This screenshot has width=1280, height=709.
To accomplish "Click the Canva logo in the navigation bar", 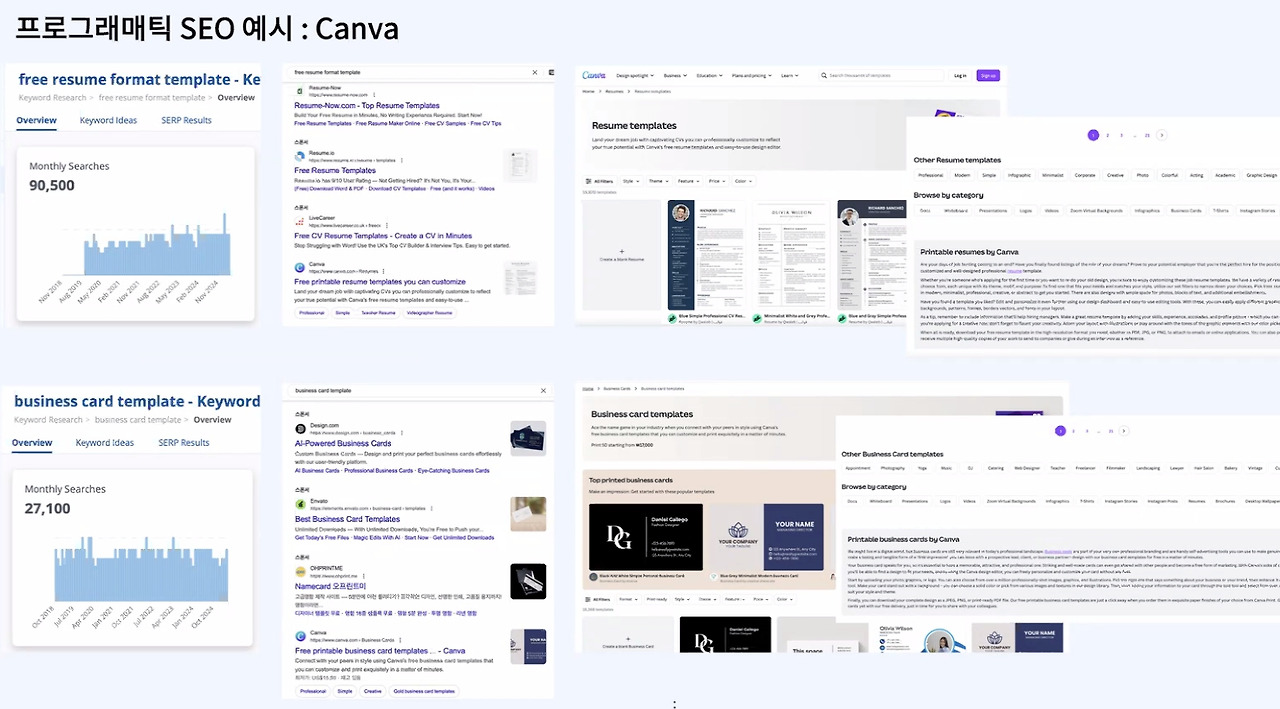I will click(x=594, y=75).
